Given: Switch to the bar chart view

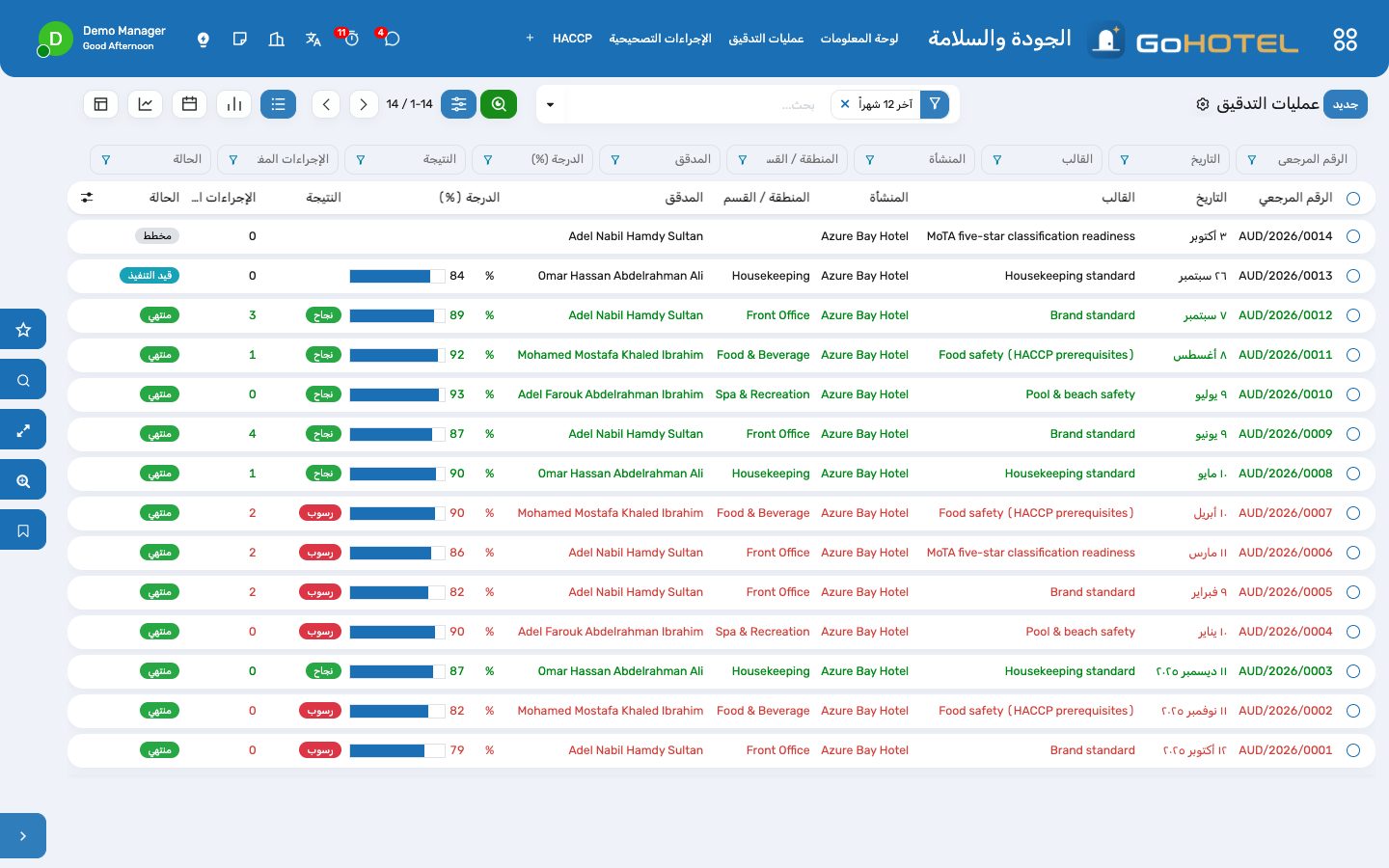Looking at the screenshot, I should pyautogui.click(x=233, y=104).
